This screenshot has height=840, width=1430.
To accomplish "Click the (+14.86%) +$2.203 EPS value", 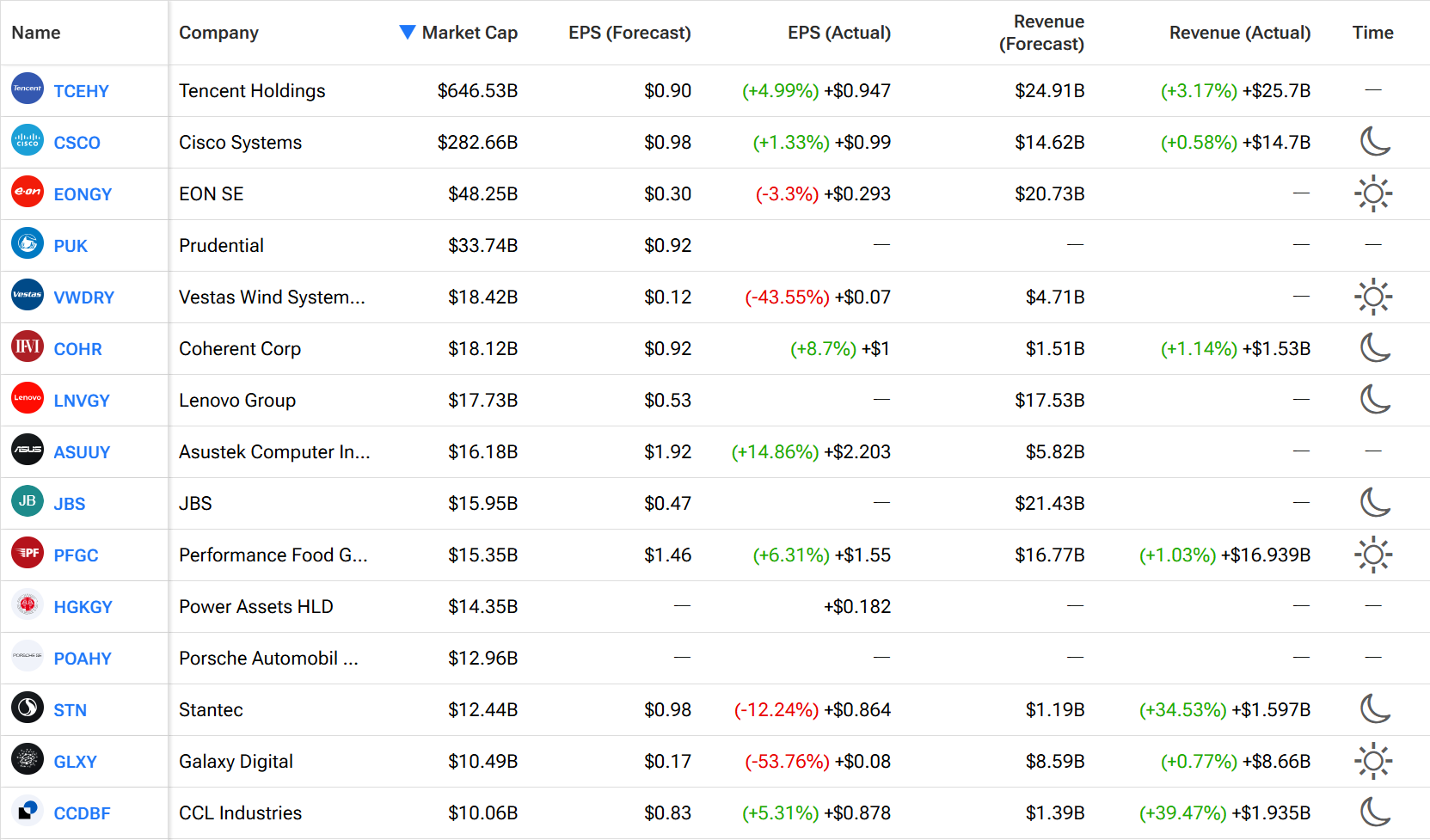I will click(811, 452).
